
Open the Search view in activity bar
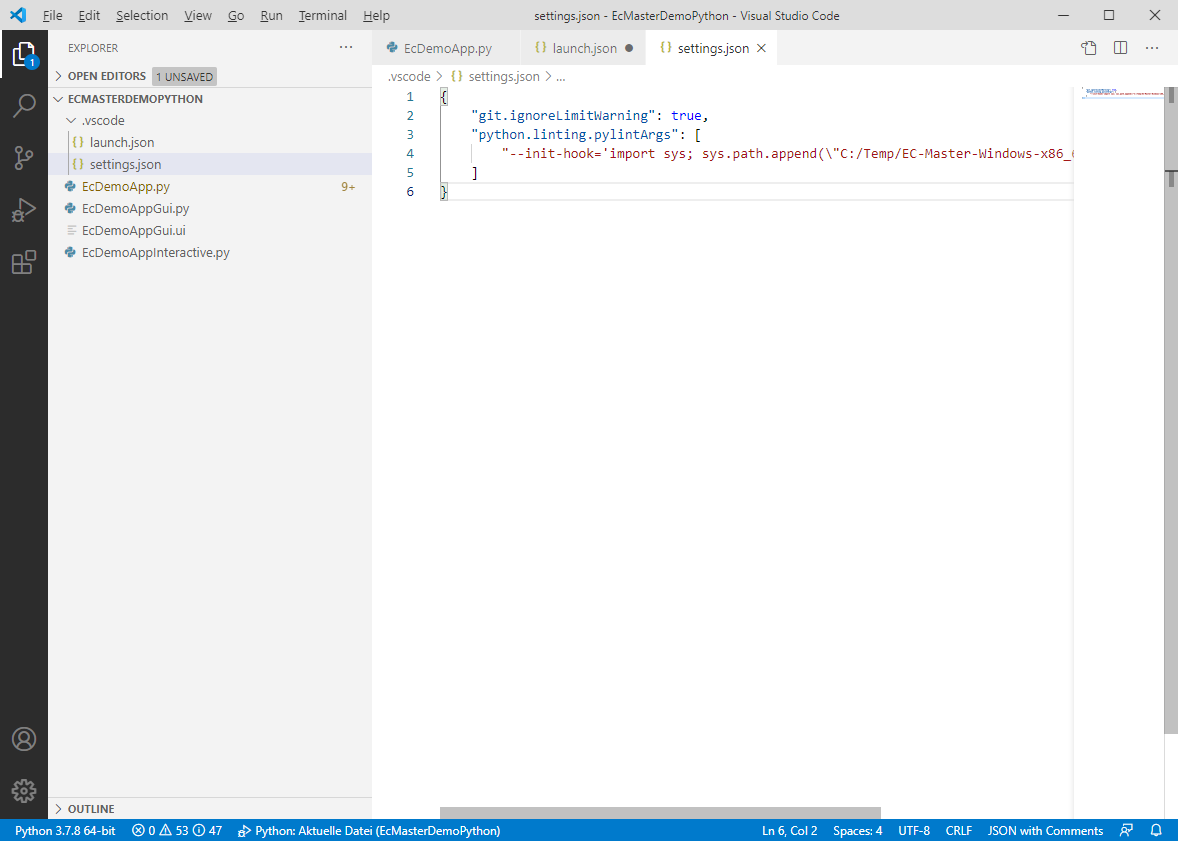click(x=24, y=105)
